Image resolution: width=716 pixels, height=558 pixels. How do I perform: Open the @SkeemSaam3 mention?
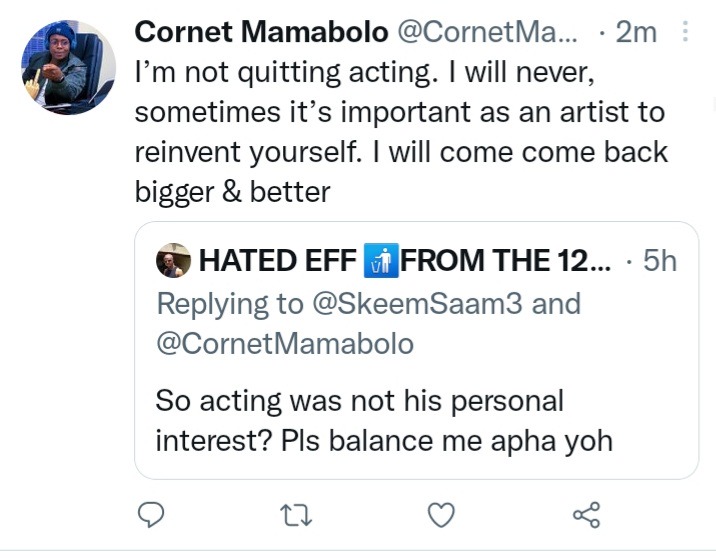[x=417, y=304]
